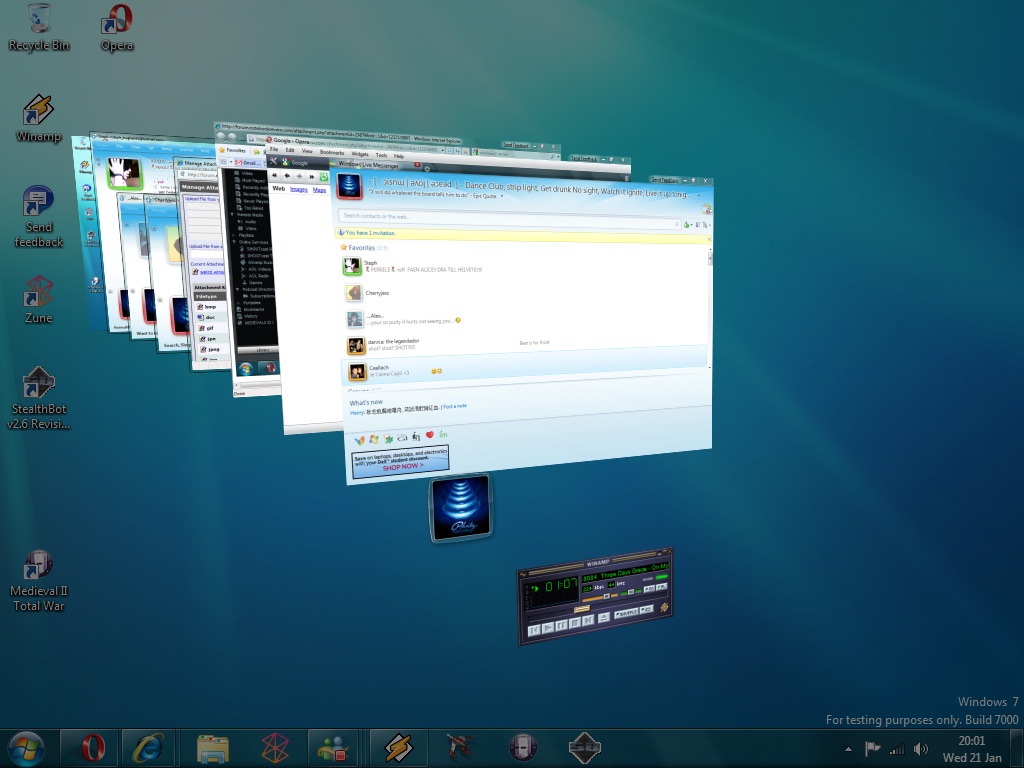Open the Windows Start orb
Screen dimensions: 1024x768
(x=26, y=748)
